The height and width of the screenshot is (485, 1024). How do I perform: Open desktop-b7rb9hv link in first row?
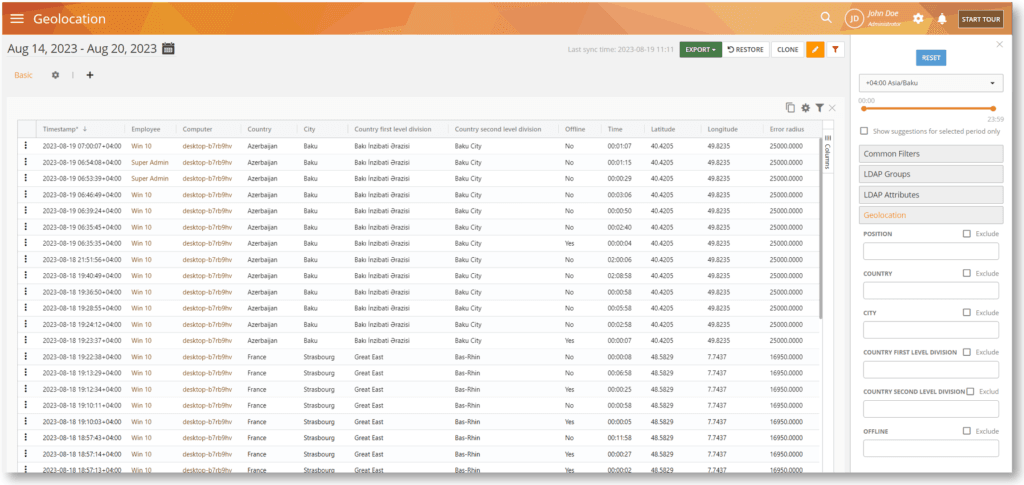(207, 146)
